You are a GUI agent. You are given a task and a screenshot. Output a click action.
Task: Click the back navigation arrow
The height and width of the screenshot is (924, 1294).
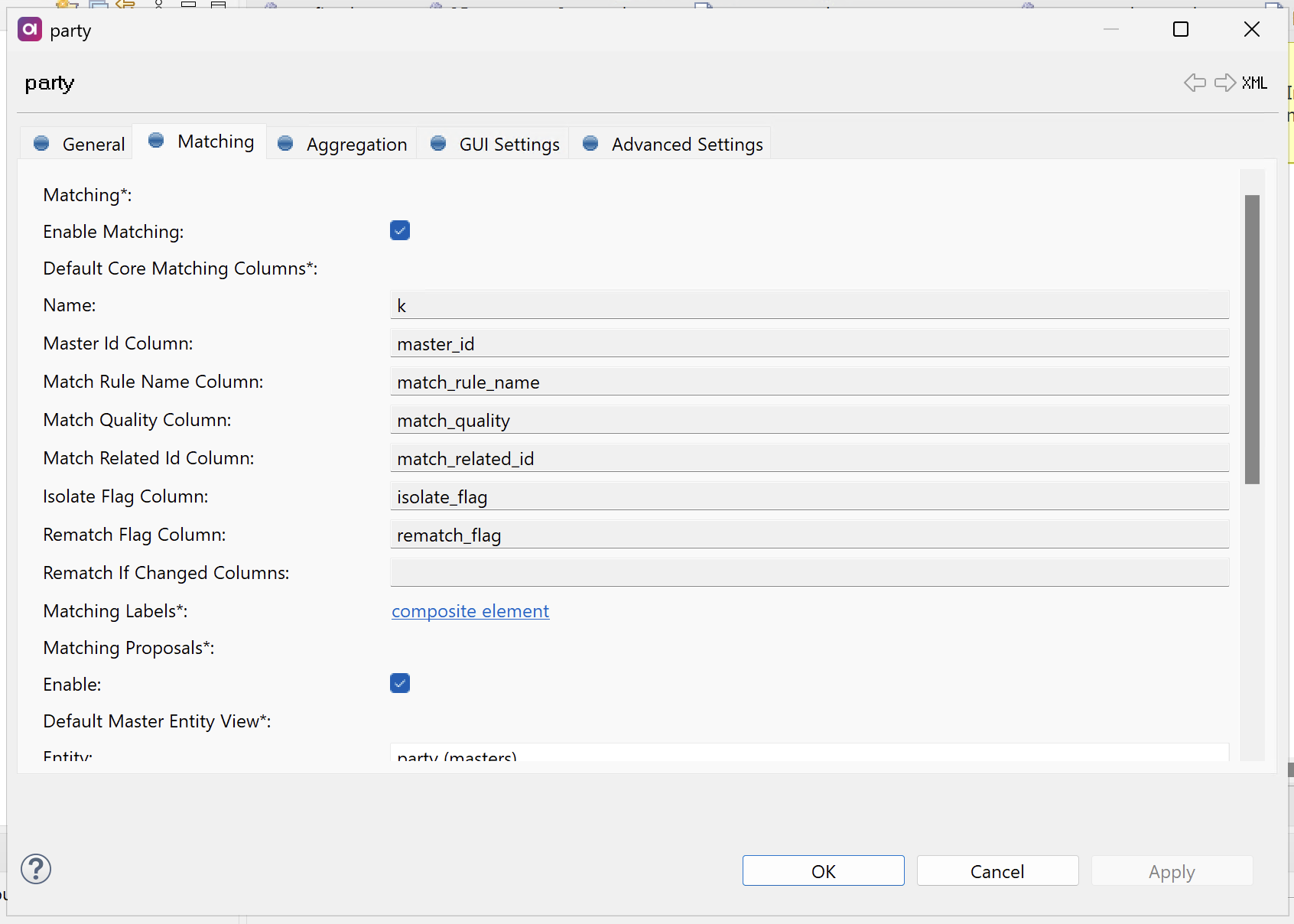1194,83
